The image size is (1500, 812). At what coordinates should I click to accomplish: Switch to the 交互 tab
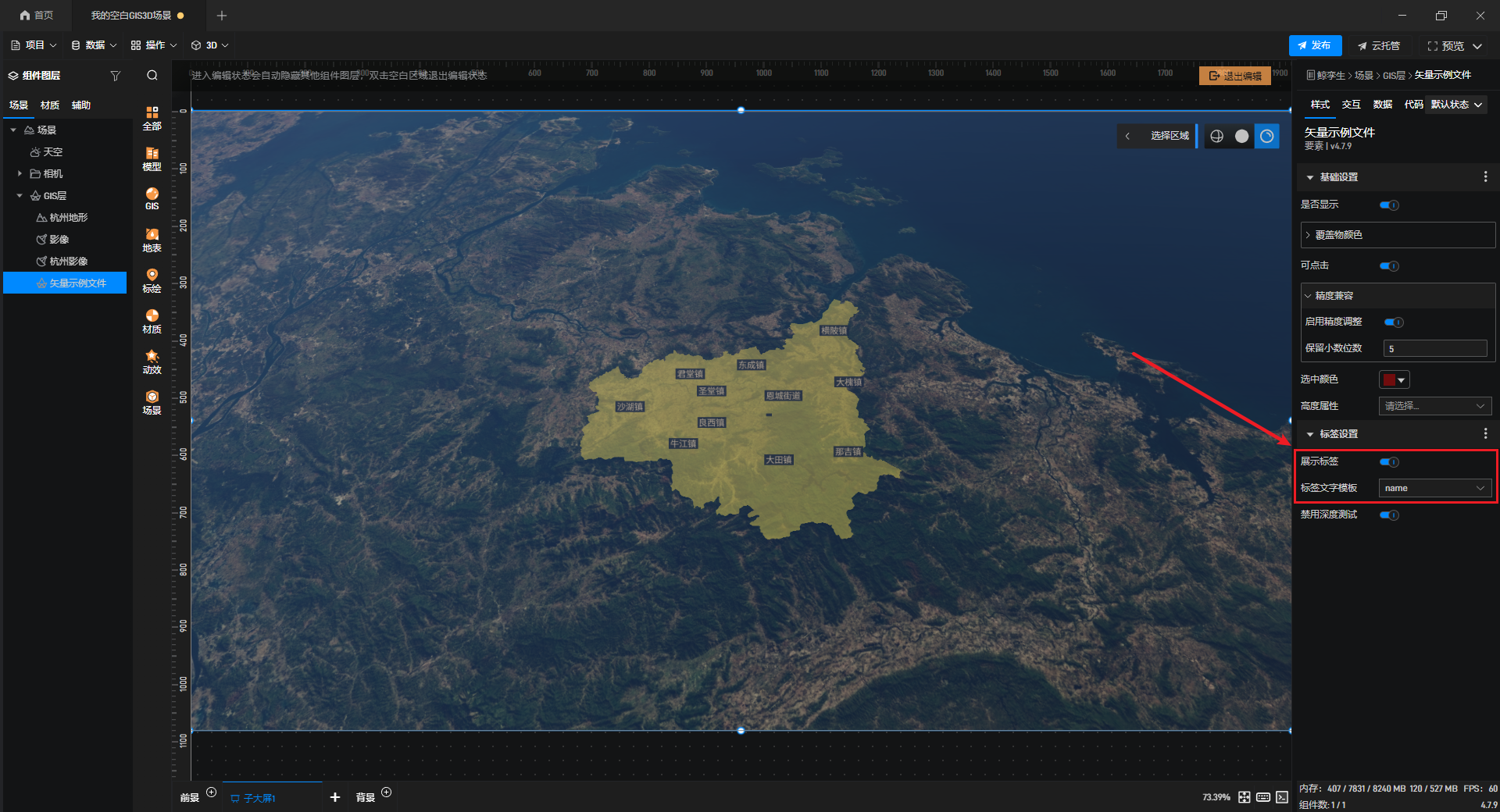tap(1351, 105)
